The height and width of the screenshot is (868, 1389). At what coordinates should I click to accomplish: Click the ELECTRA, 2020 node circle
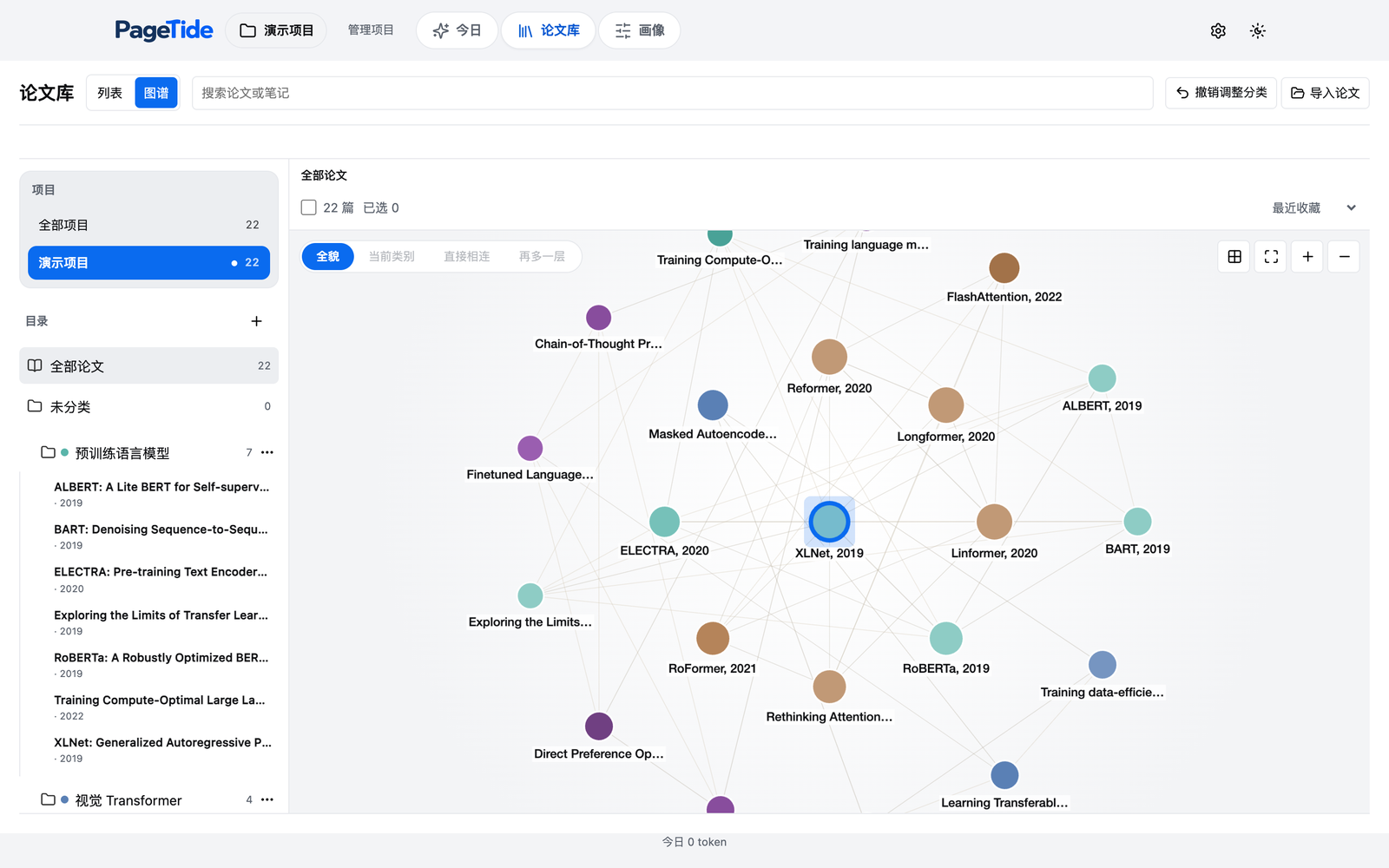(x=664, y=522)
